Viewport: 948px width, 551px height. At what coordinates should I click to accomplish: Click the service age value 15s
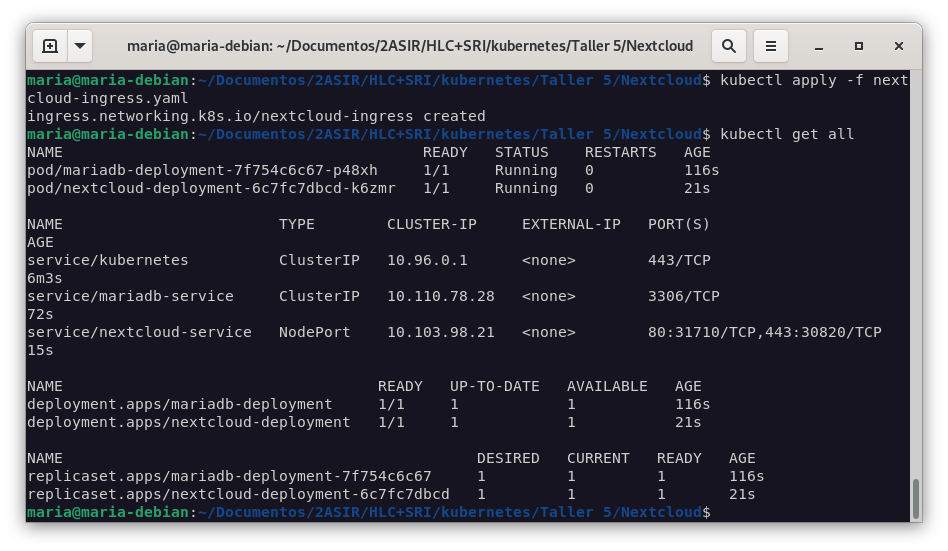(x=40, y=351)
